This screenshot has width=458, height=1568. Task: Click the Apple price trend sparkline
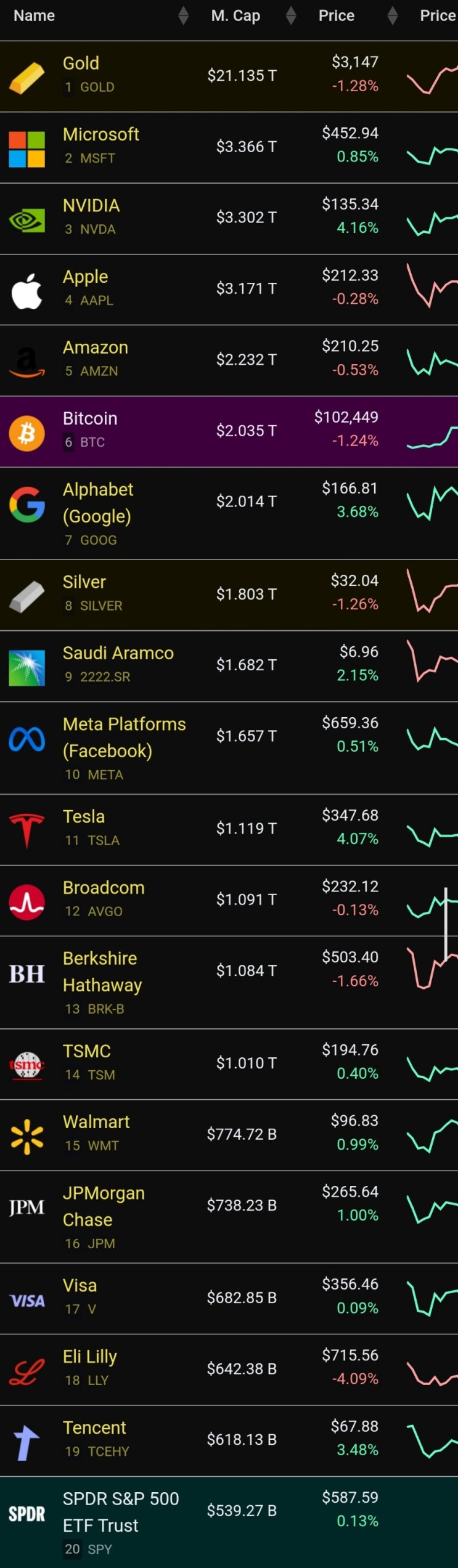tap(431, 287)
